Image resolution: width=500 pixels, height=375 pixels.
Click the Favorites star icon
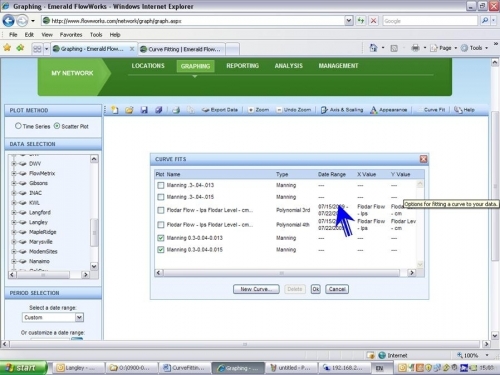pos(7,48)
